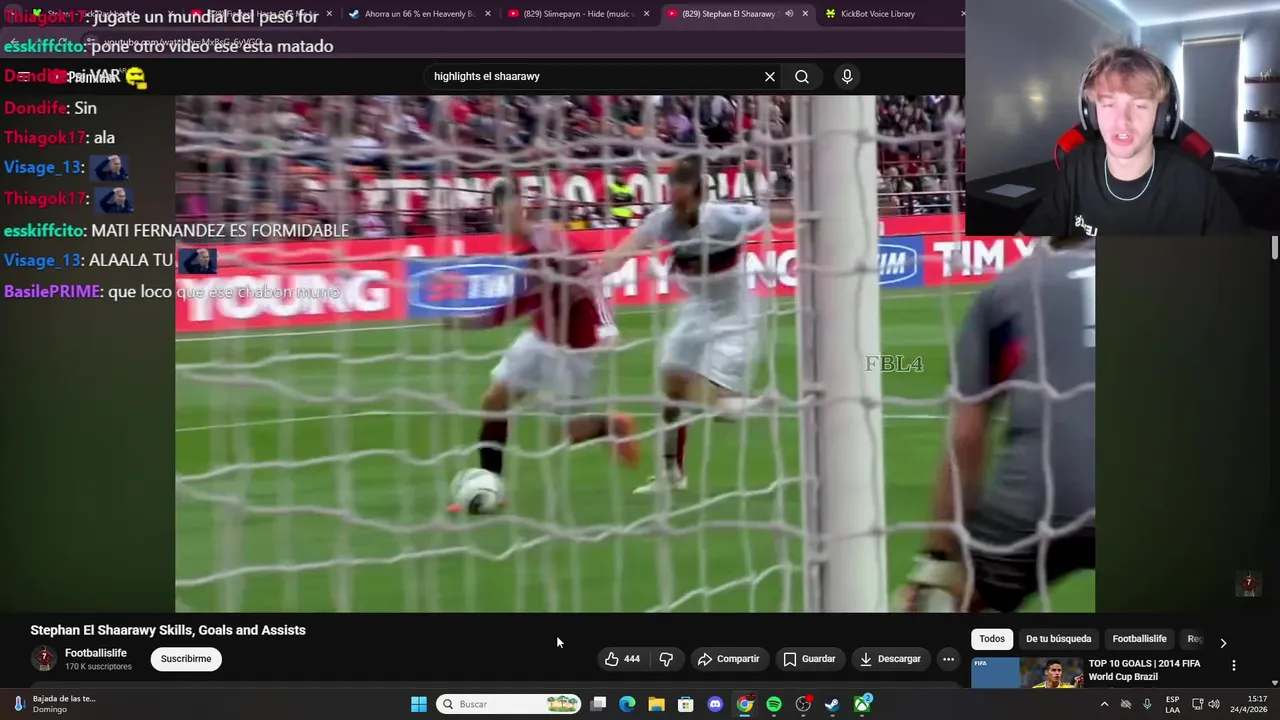This screenshot has height=720, width=1280.
Task: Open Microsoft Store from the taskbar
Action: [x=686, y=704]
